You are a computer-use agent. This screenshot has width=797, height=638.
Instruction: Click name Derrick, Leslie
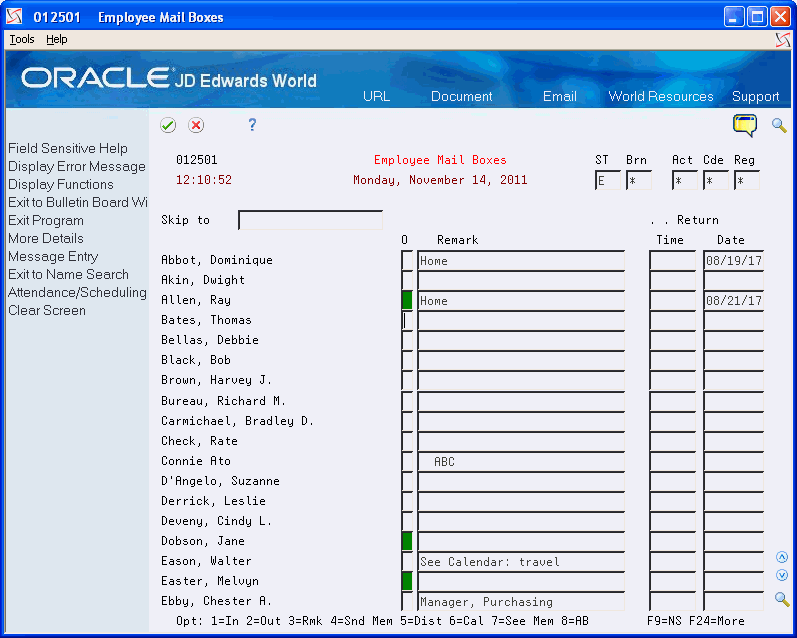(x=213, y=501)
